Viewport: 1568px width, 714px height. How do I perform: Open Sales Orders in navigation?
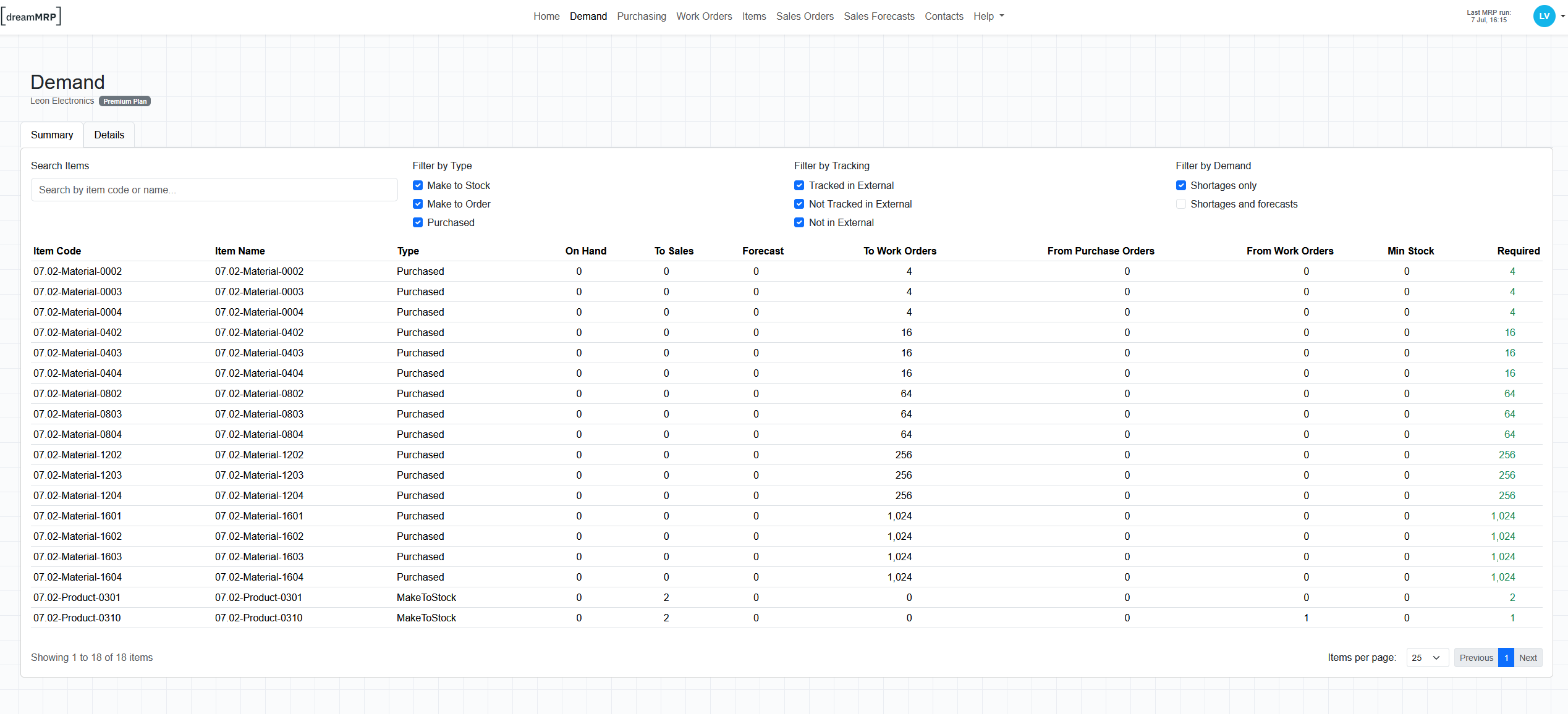[805, 17]
